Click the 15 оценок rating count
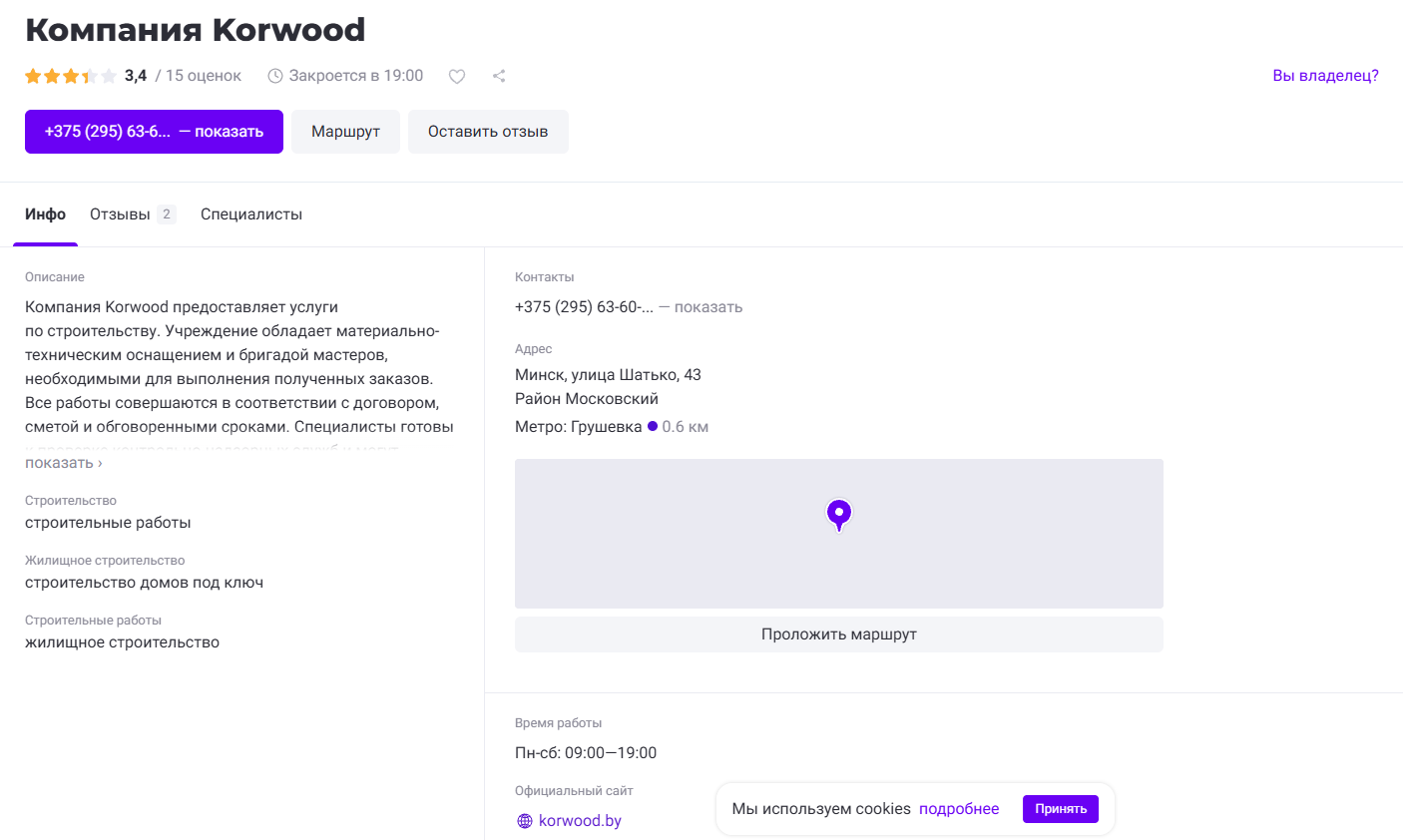1403x840 pixels. 204,76
